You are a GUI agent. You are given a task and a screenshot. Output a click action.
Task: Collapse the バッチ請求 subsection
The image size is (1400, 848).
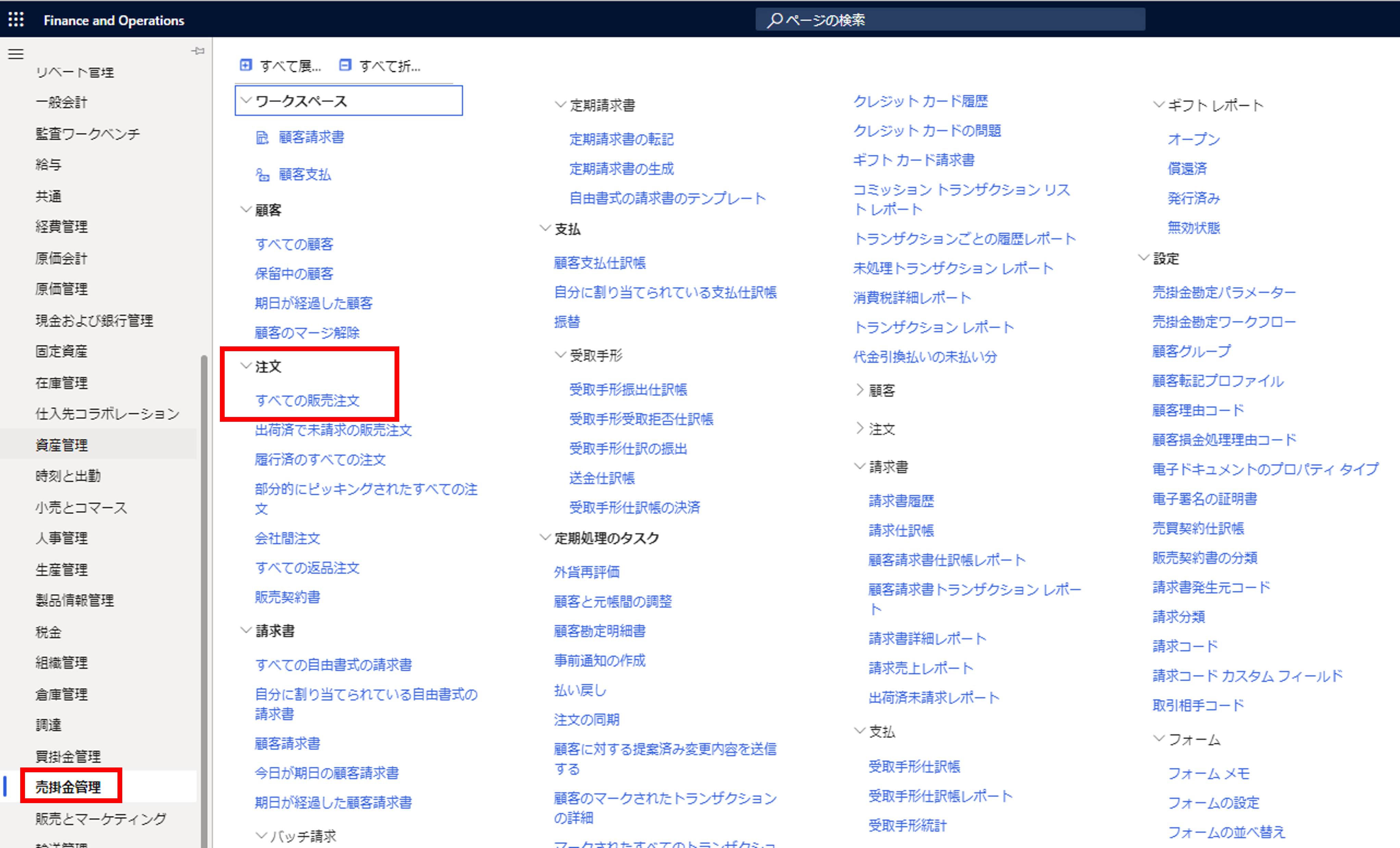[x=261, y=836]
